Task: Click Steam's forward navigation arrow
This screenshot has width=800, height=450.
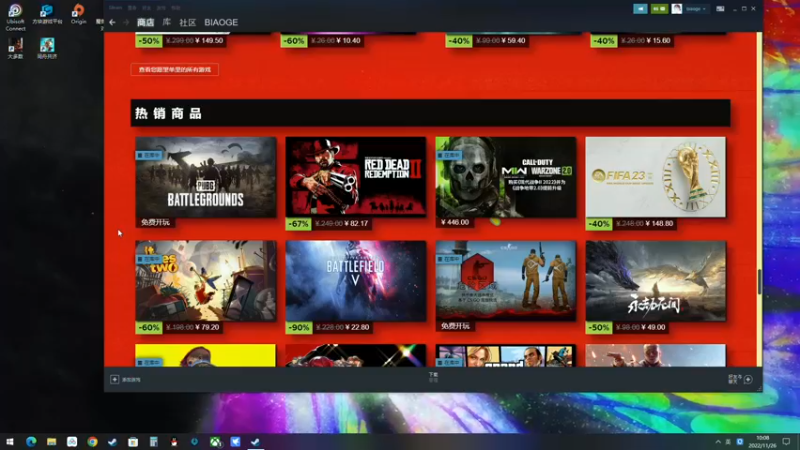Action: pyautogui.click(x=126, y=22)
